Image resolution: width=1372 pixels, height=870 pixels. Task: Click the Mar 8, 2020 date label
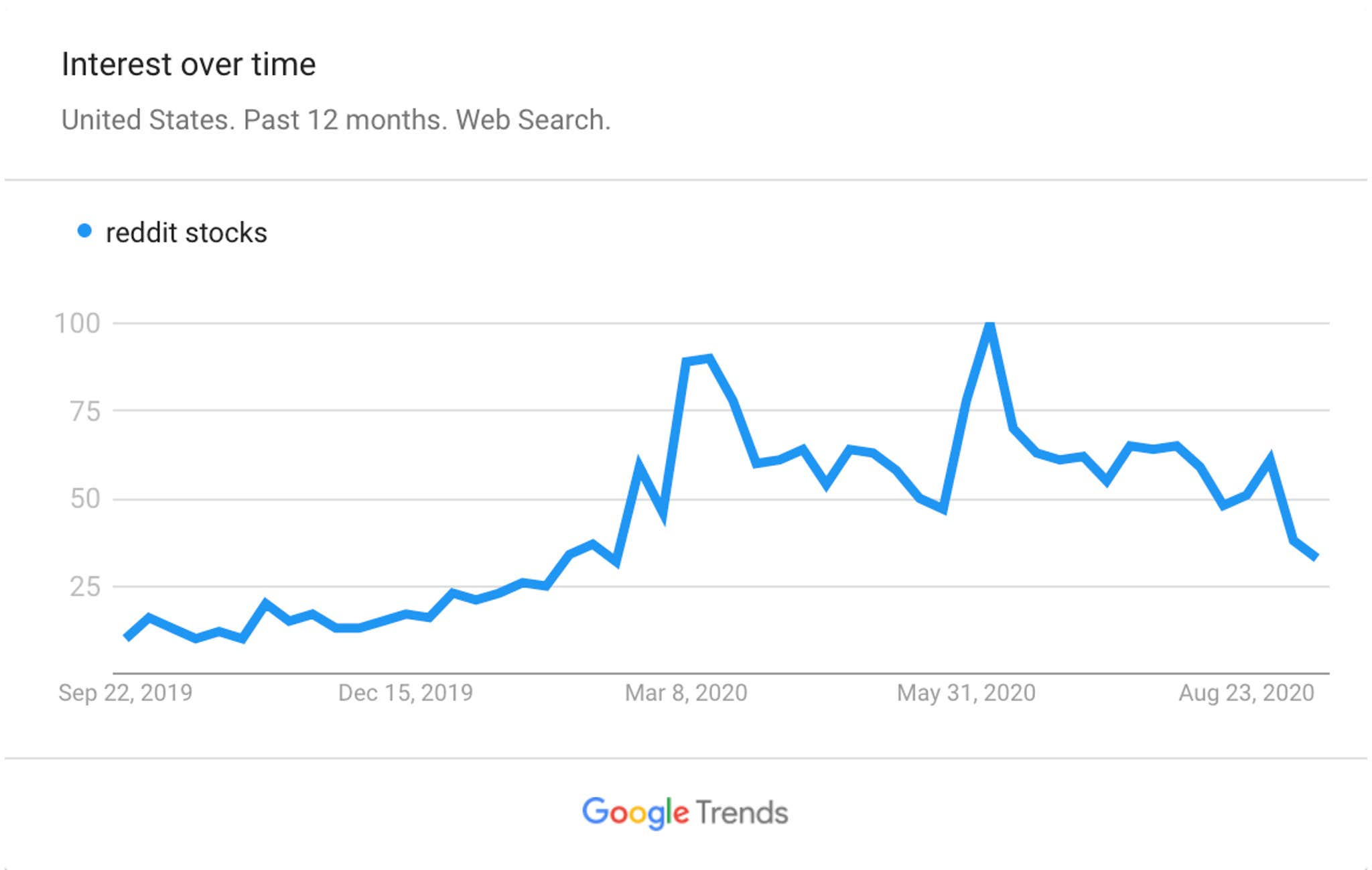click(686, 692)
